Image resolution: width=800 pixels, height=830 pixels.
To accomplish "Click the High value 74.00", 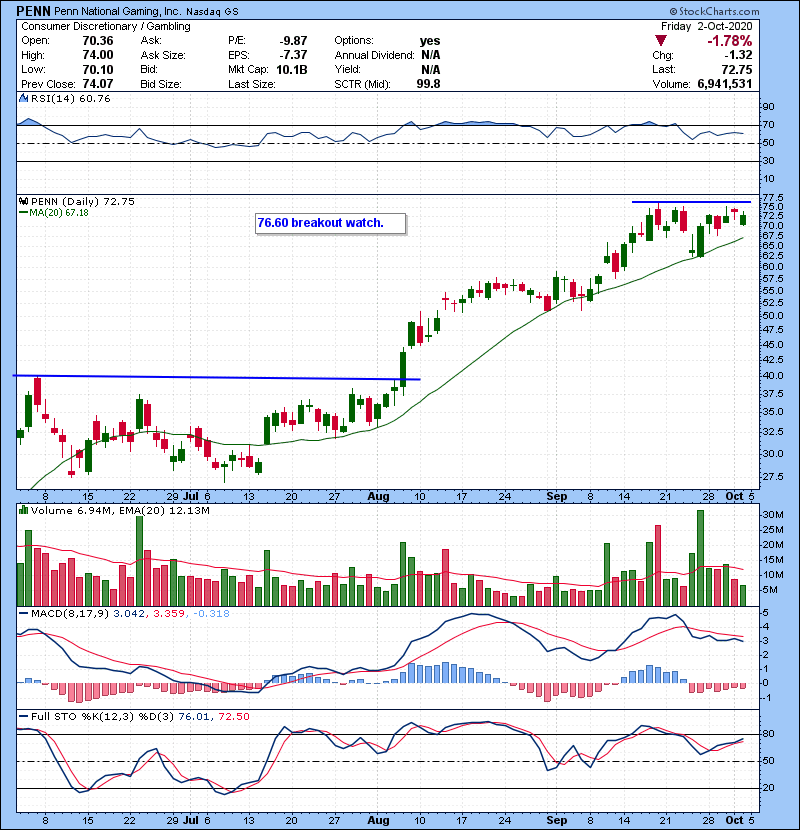I will (x=98, y=55).
